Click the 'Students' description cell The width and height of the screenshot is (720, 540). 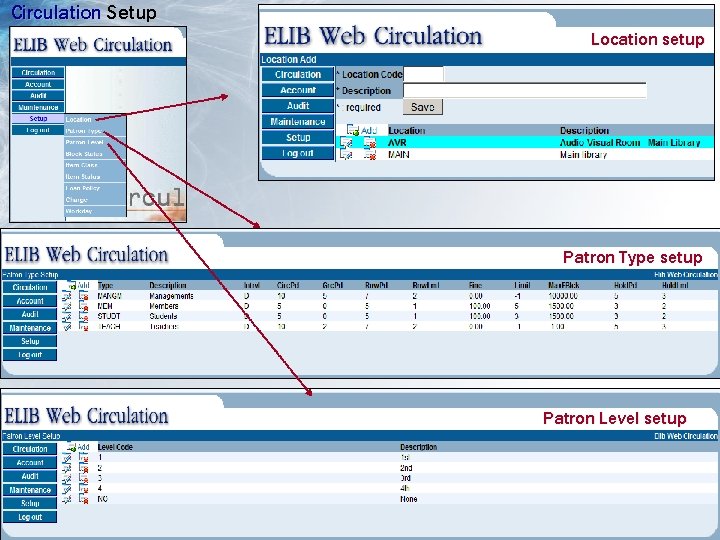164,316
